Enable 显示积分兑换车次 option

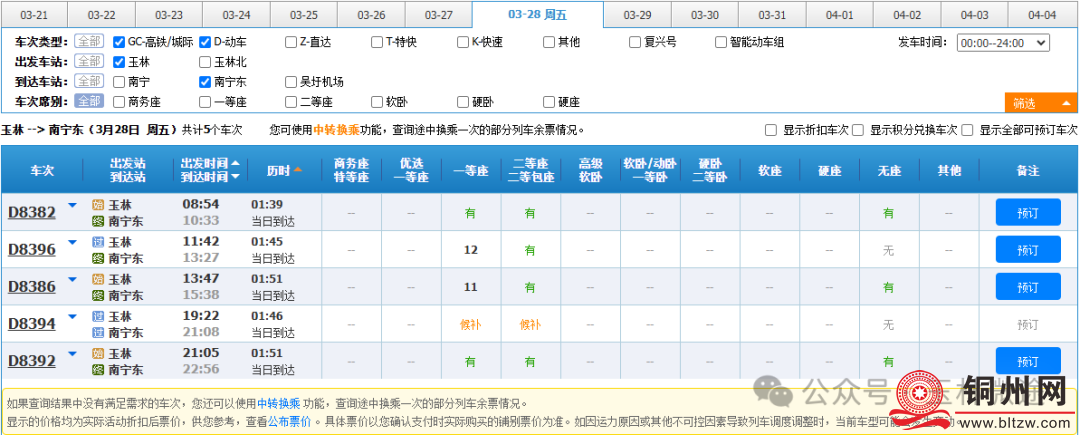pyautogui.click(x=858, y=129)
